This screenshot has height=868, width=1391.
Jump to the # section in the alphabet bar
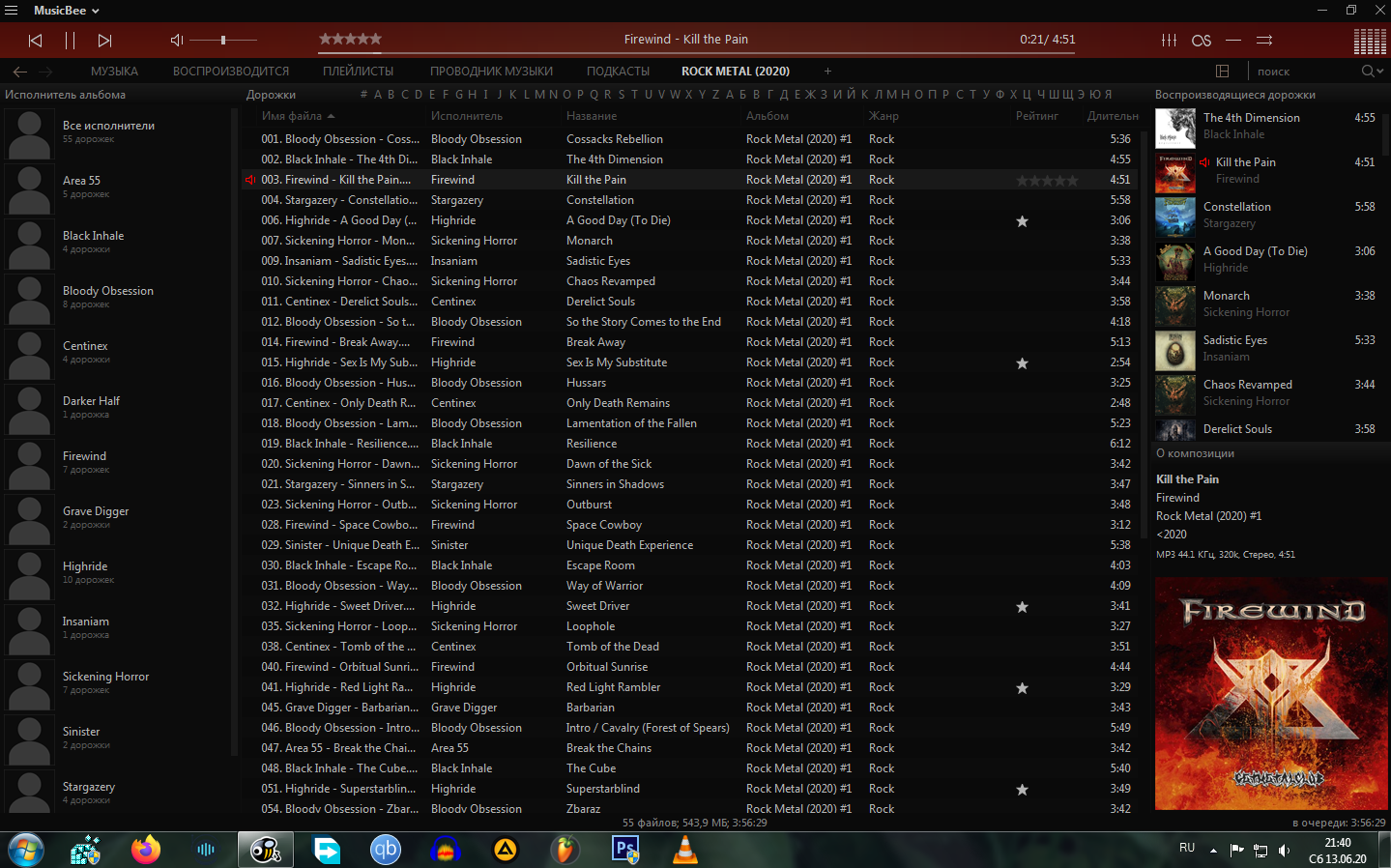363,95
